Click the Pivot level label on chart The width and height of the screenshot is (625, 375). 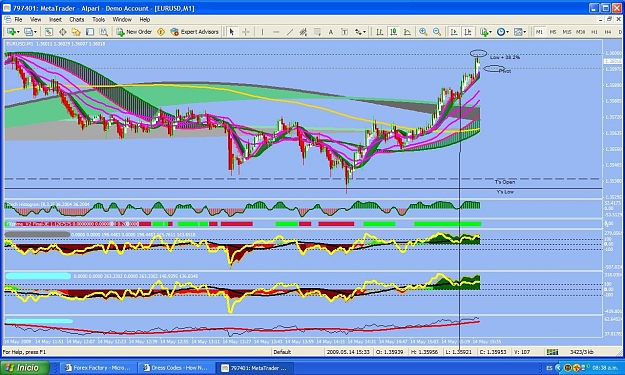(505, 71)
